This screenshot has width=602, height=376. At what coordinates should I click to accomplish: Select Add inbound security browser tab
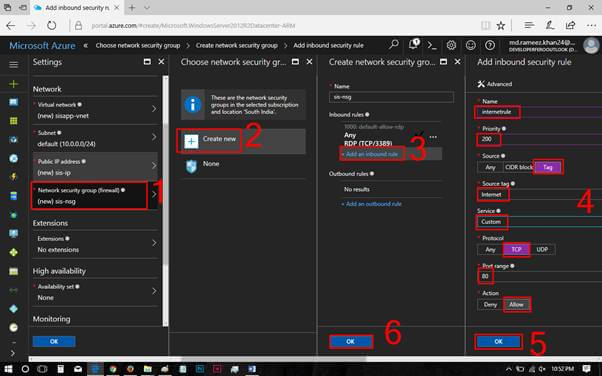(x=77, y=8)
